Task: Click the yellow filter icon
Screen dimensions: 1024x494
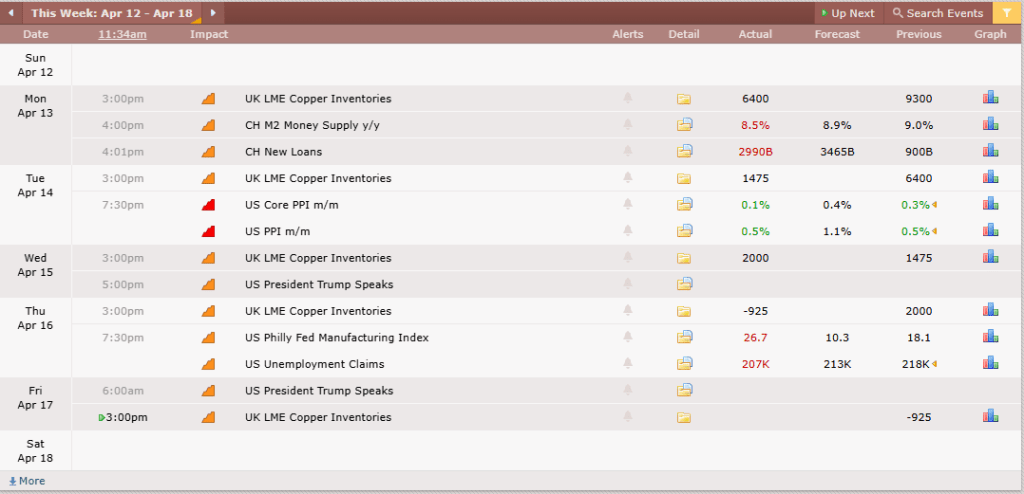Action: pos(1006,13)
